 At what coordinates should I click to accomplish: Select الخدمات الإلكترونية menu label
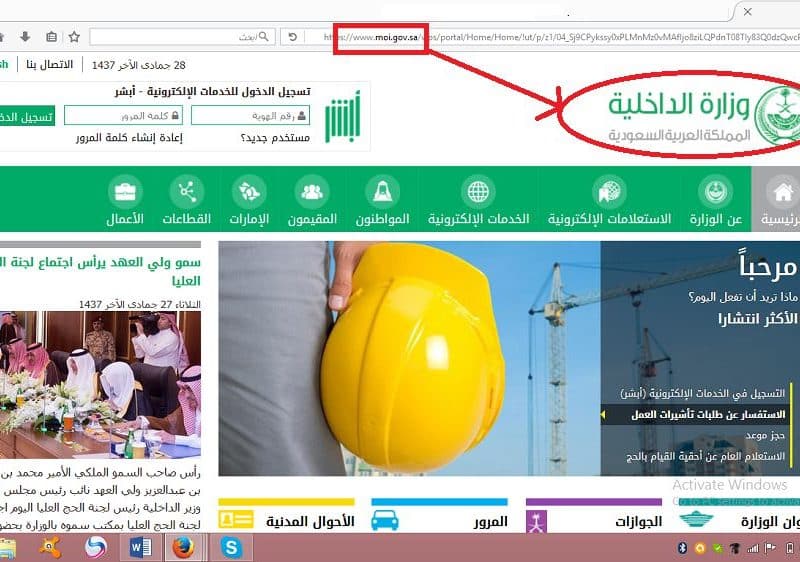478,219
